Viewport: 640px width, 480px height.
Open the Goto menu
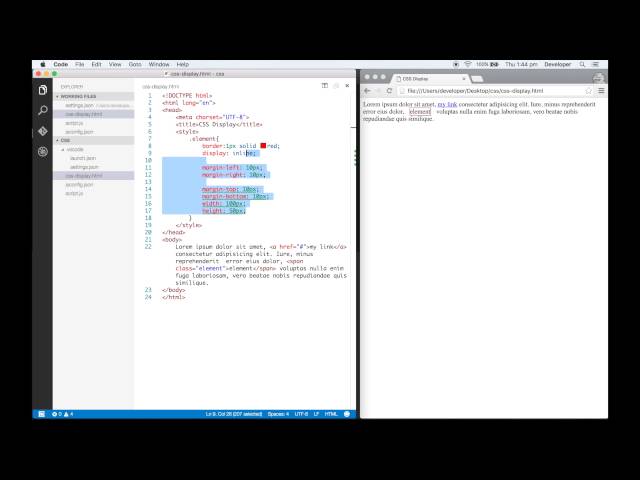coord(135,64)
